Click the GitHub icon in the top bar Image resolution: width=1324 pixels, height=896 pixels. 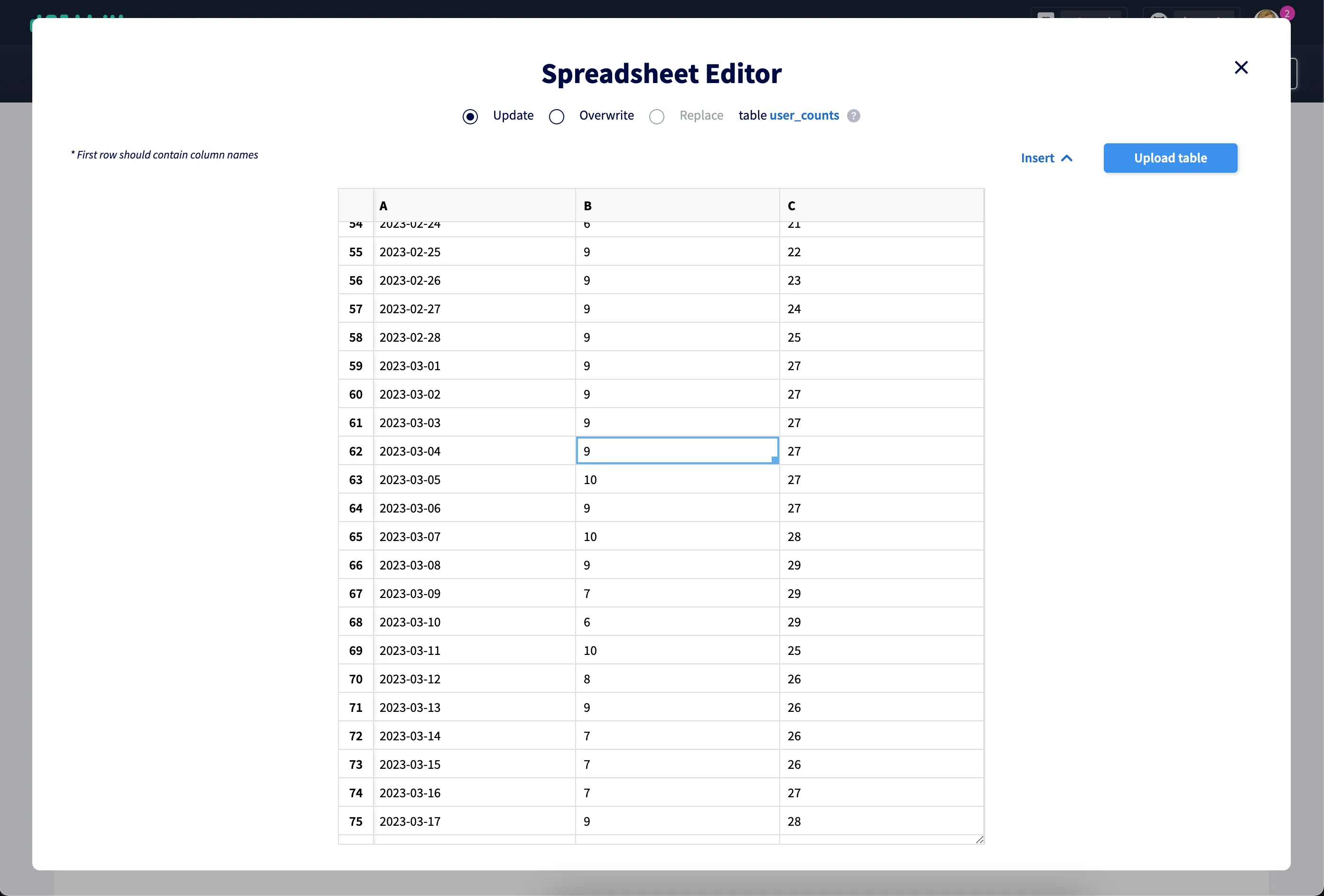click(1159, 15)
